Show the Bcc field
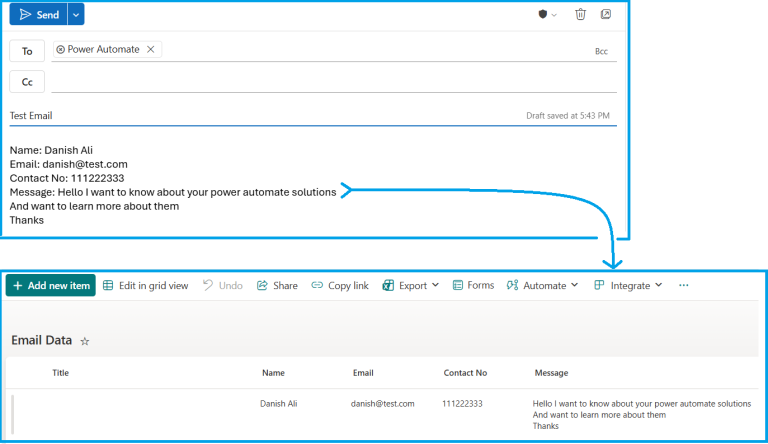The height and width of the screenshot is (444, 768). click(x=601, y=51)
